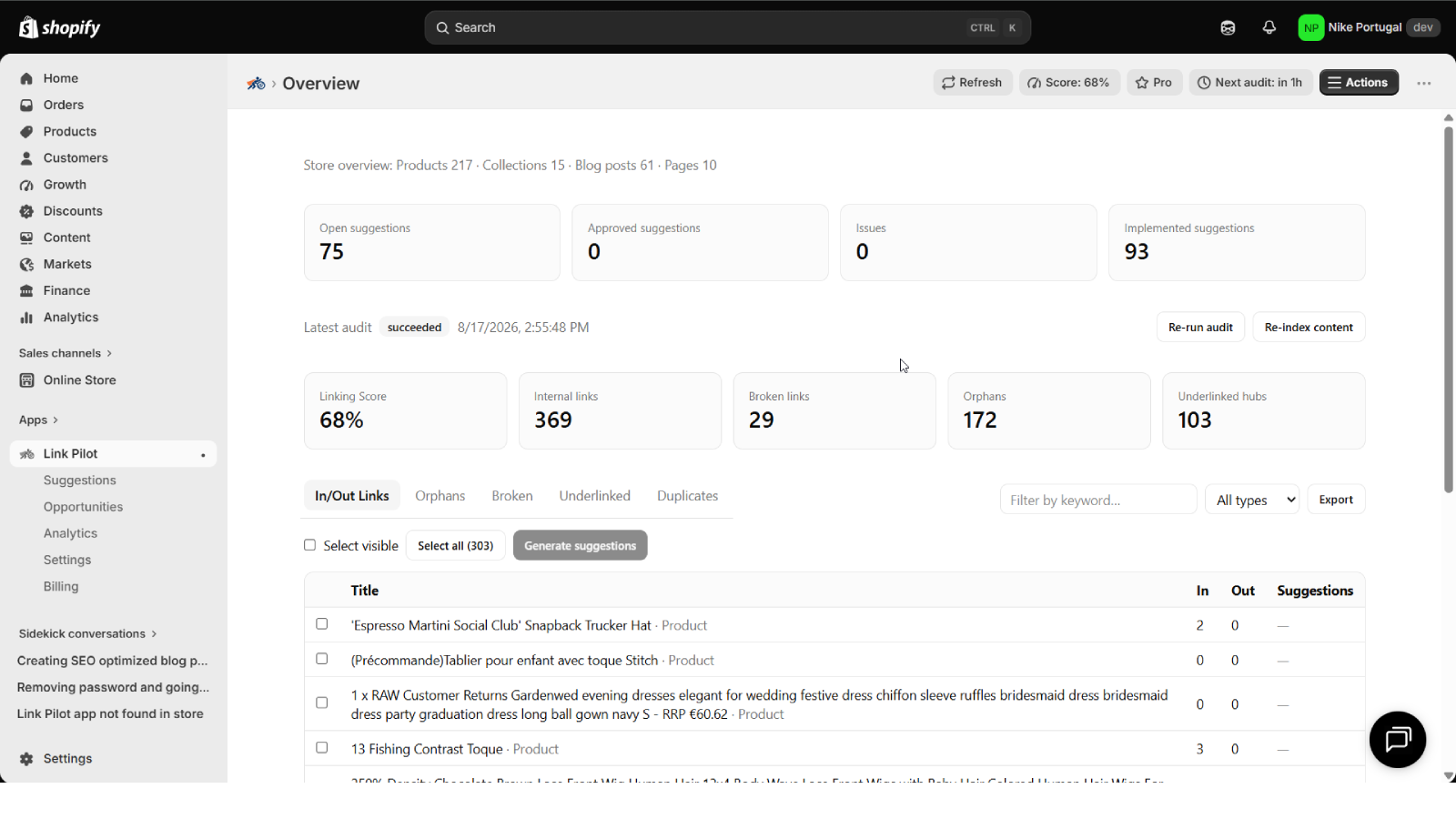Open the more options ellipsis menu
Image resolution: width=1456 pixels, height=819 pixels.
tap(1424, 83)
